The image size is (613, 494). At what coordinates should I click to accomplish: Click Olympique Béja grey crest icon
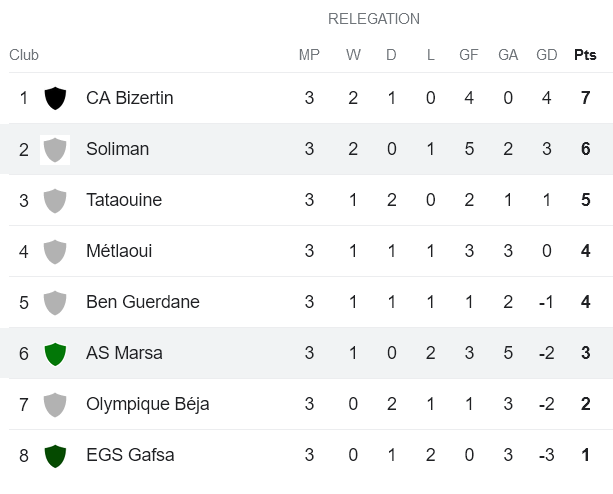(55, 404)
